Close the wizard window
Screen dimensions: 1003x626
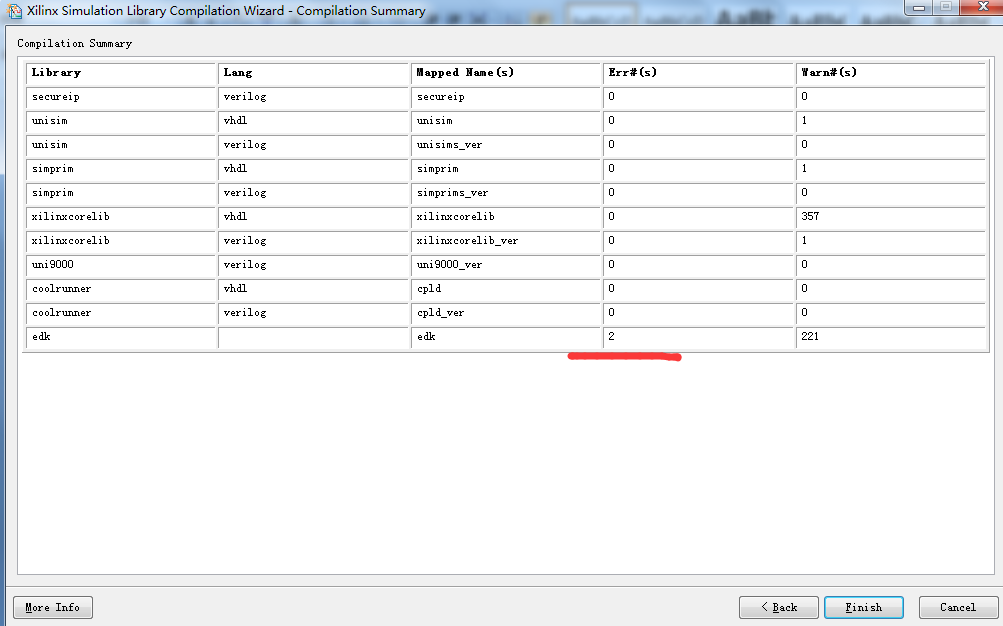point(983,7)
